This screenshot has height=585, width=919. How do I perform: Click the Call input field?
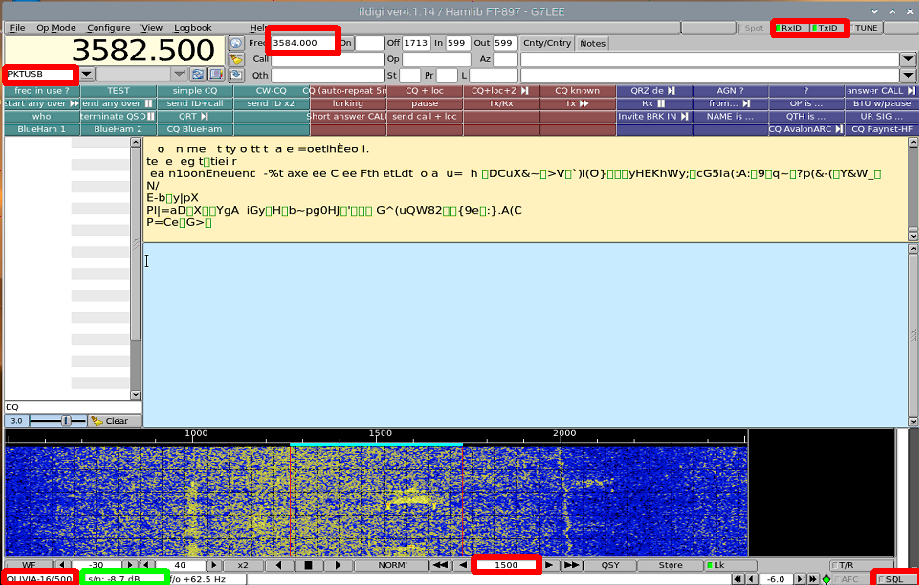coord(326,59)
